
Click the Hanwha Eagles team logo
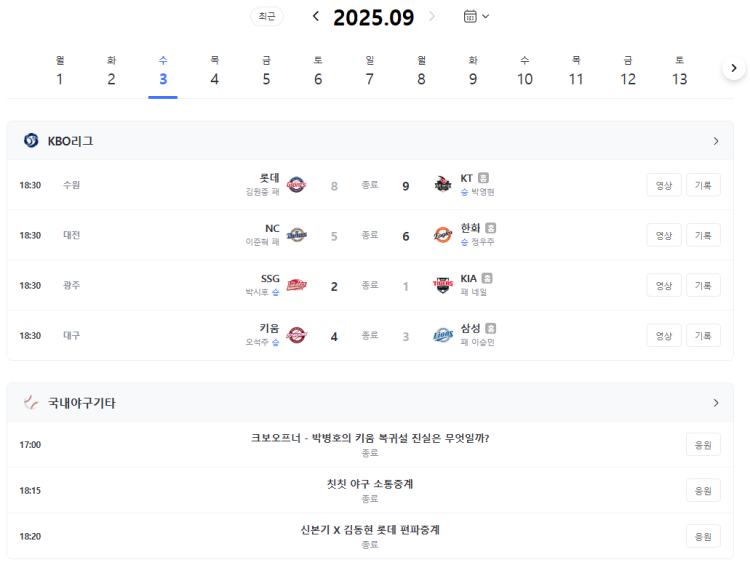point(442,235)
